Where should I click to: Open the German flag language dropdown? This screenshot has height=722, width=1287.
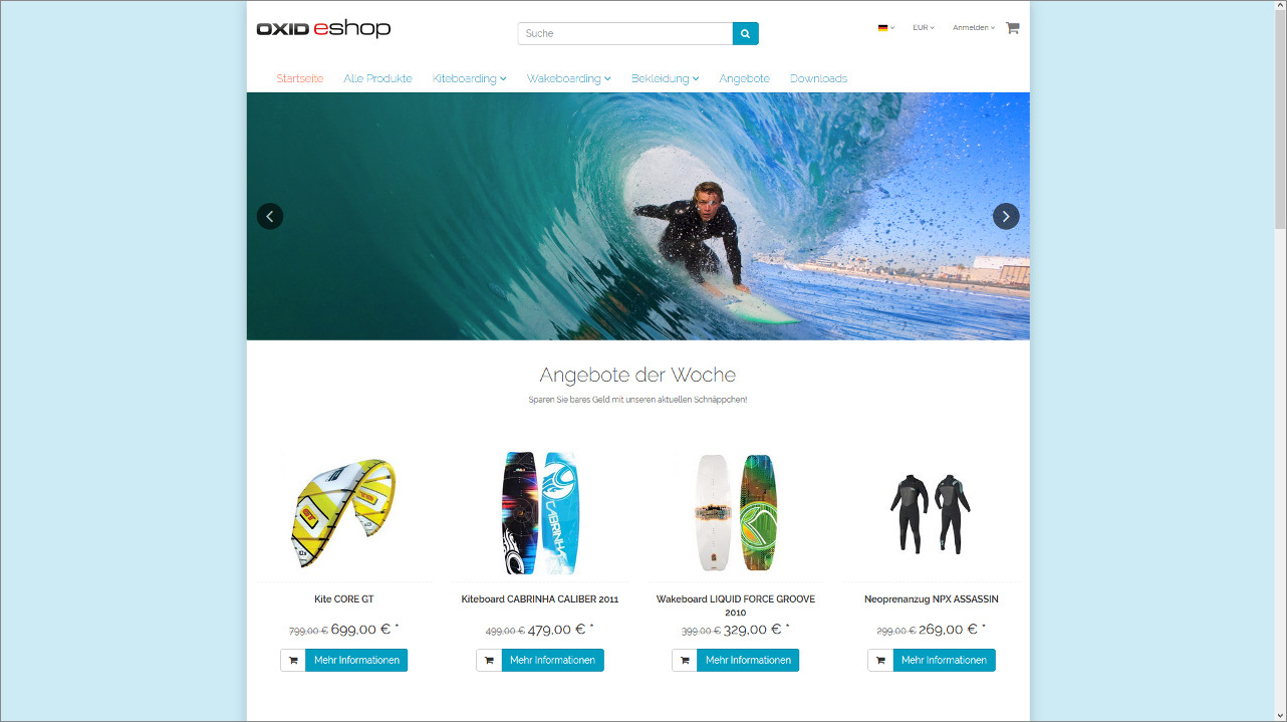coord(886,28)
